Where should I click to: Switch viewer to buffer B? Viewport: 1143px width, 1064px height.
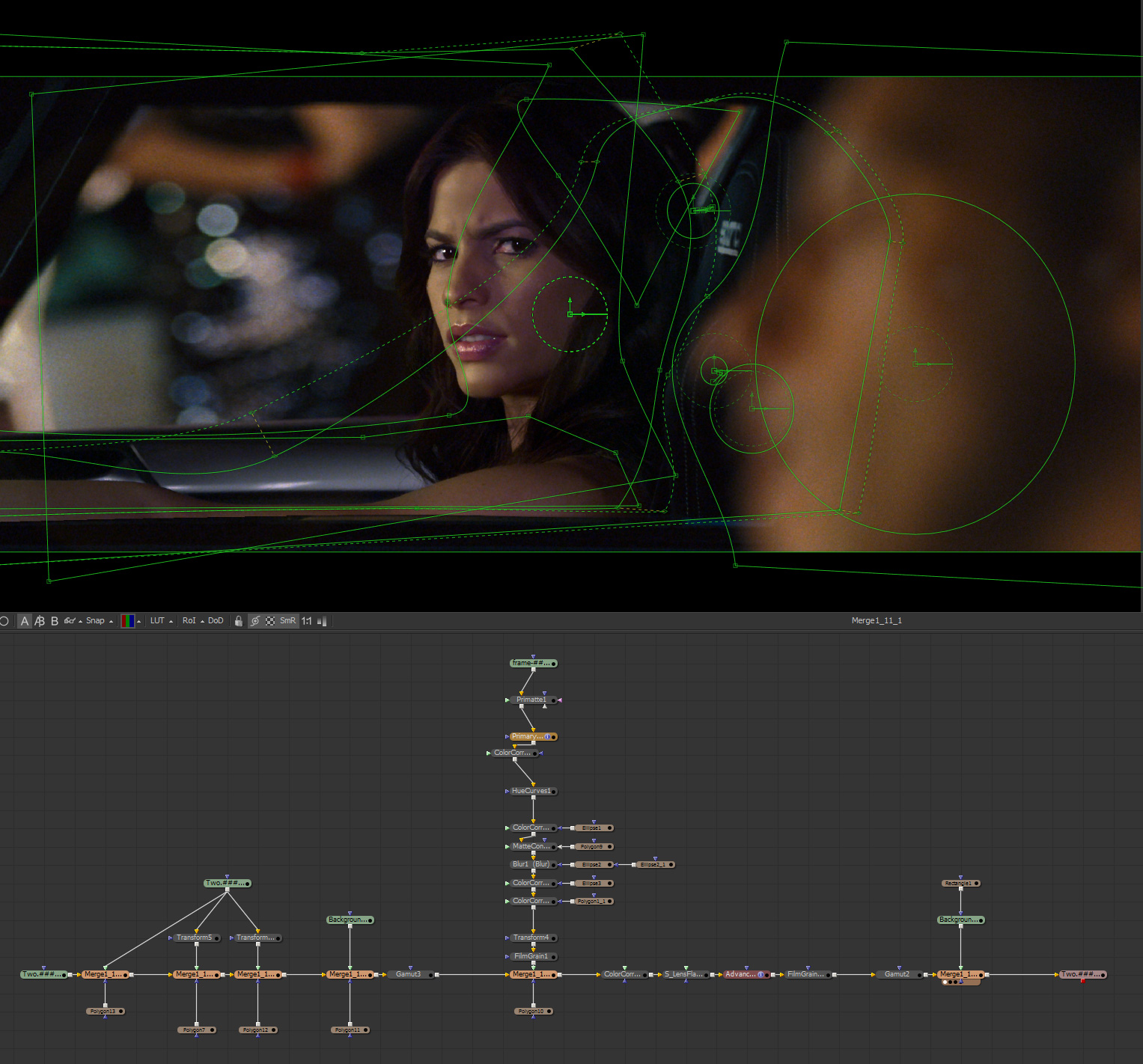55,621
